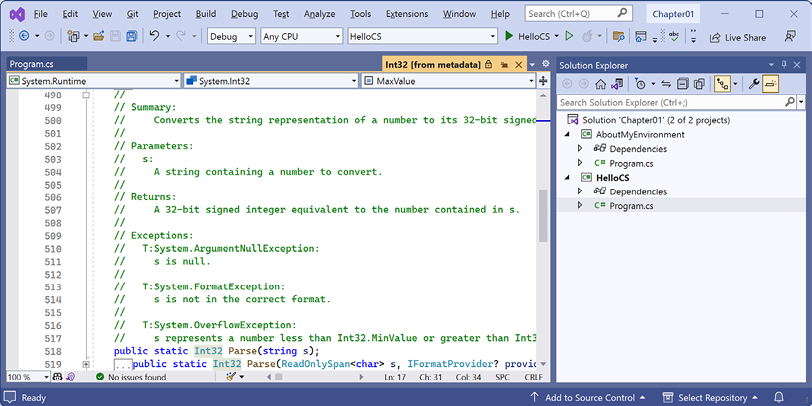Open the Extensions menu
Screen dimensions: 812x406
tap(407, 14)
